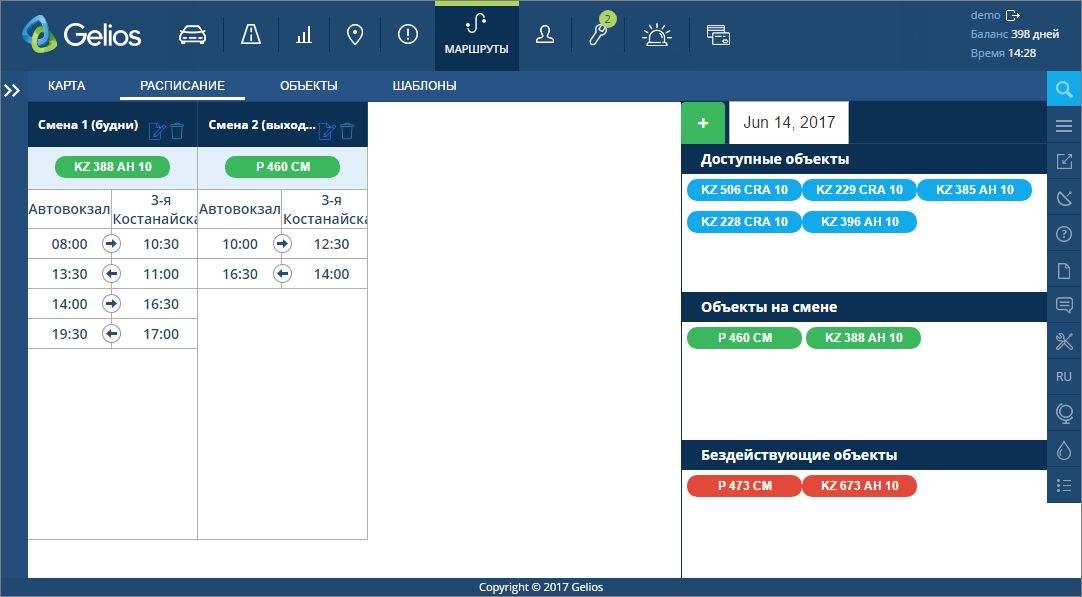Edit shift Смена 1 (будни)

(x=157, y=130)
